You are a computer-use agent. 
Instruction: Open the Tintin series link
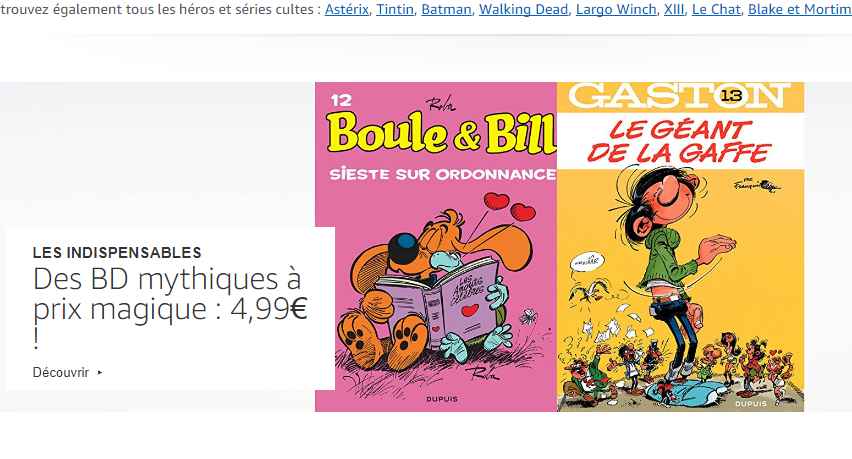[395, 9]
